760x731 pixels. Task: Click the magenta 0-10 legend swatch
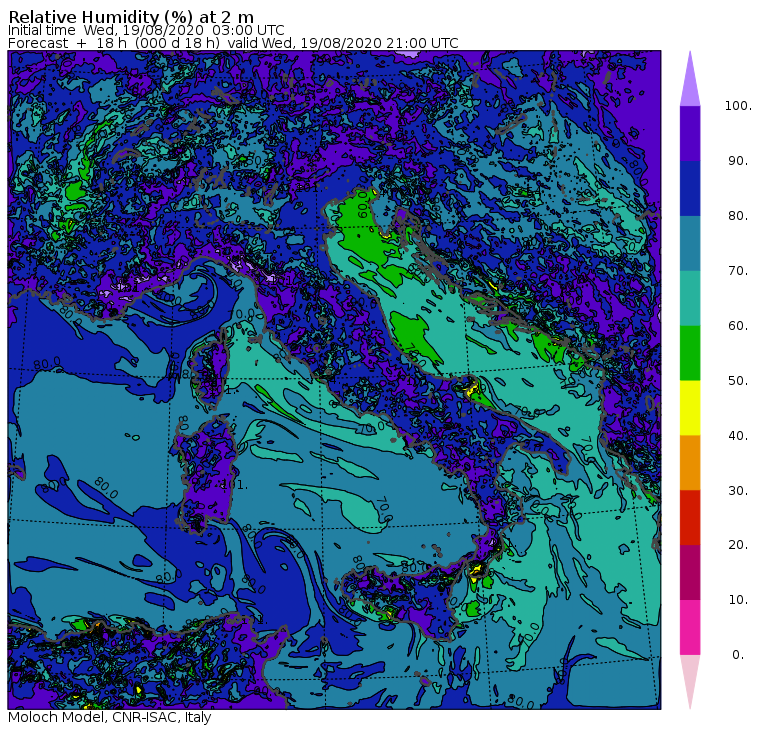click(690, 628)
